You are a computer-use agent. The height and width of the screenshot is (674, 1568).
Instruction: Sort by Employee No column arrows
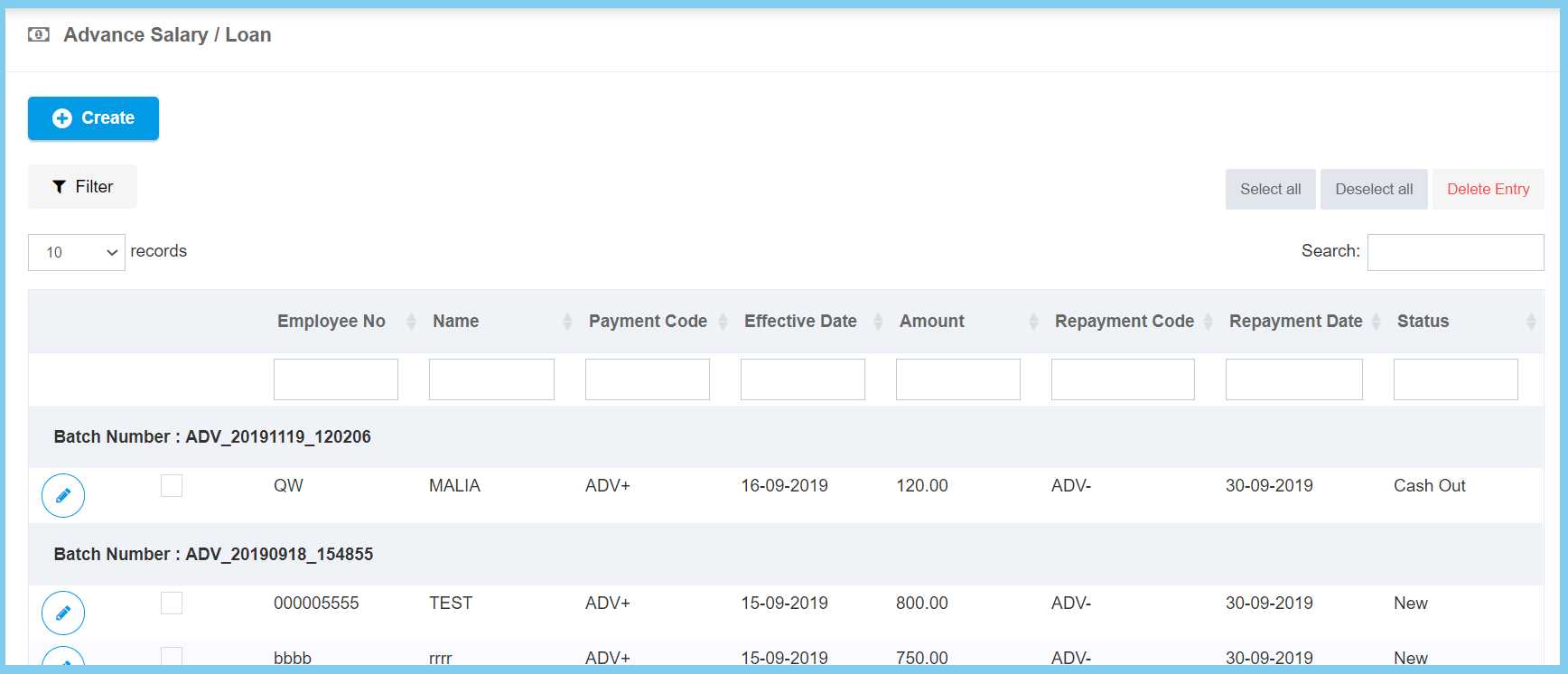411,322
